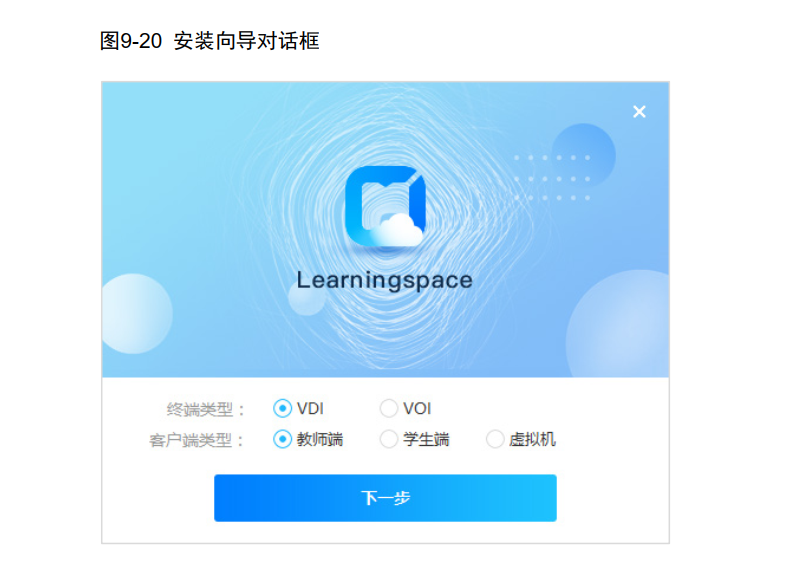Click the dotted grid decoration in the banner
The image size is (796, 583).
coord(552,178)
